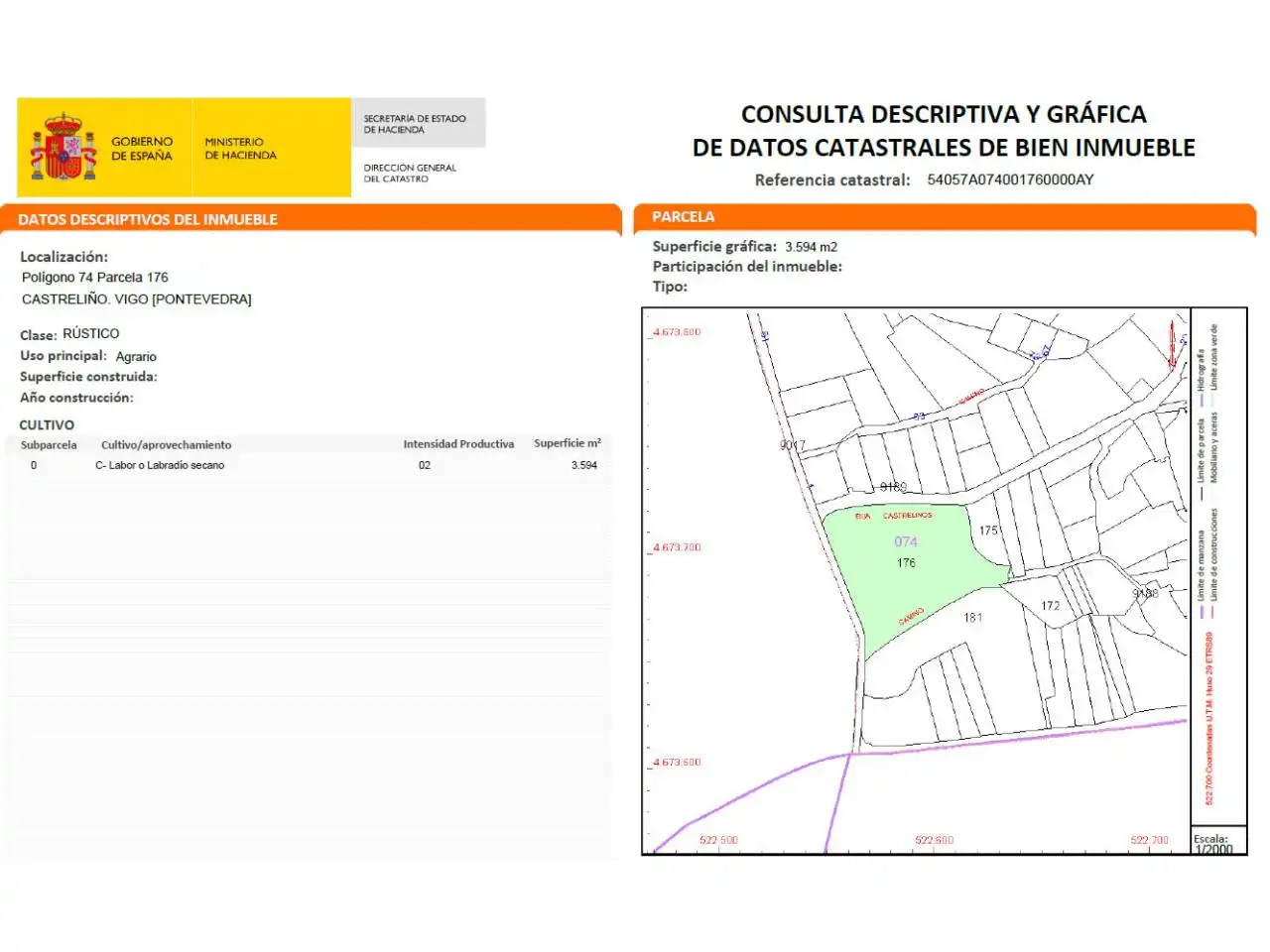This screenshot has width=1270, height=952.
Task: Click the coordinate label 4.673.600
Action: coord(677,763)
